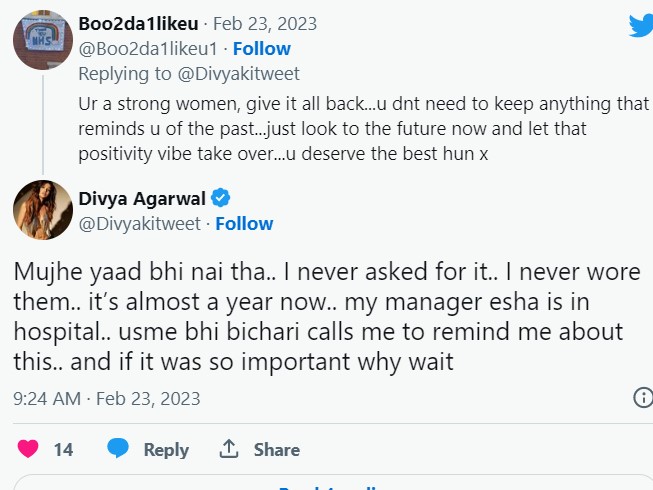This screenshot has width=653, height=490.
Task: Click the Share text label
Action: coord(276,450)
